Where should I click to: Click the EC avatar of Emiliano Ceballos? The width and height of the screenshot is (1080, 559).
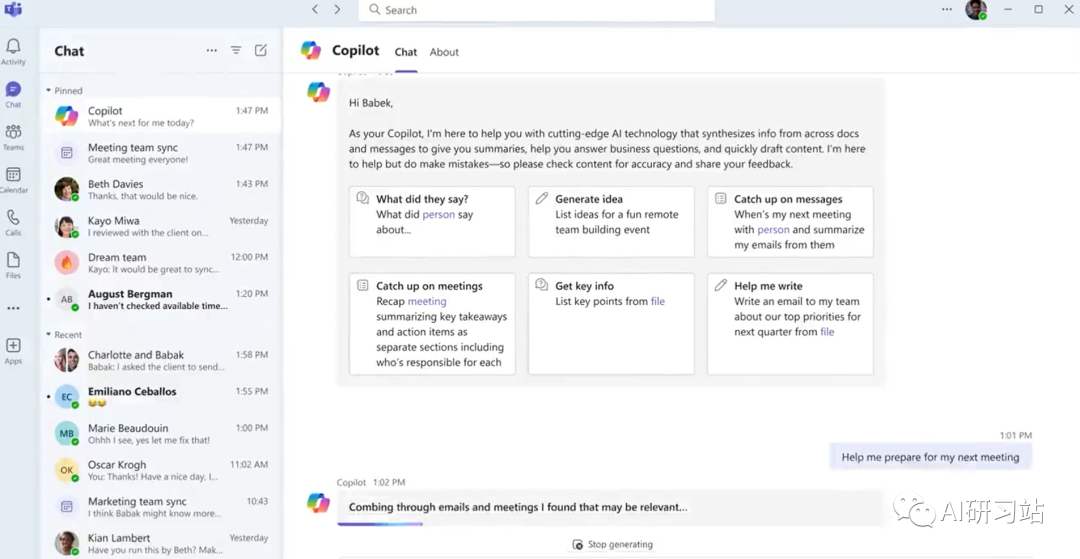click(x=67, y=397)
